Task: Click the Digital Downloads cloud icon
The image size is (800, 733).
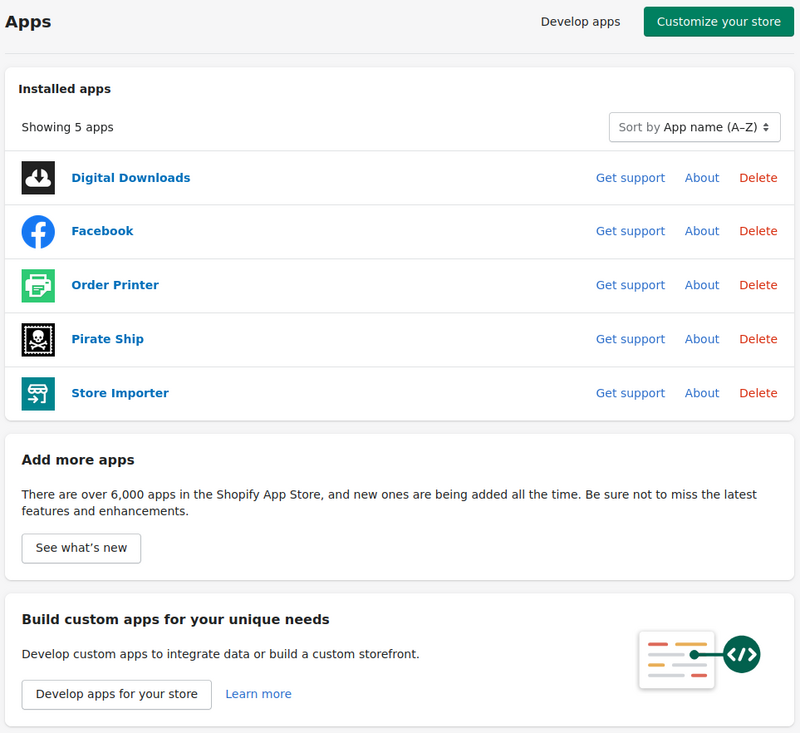Action: (38, 178)
